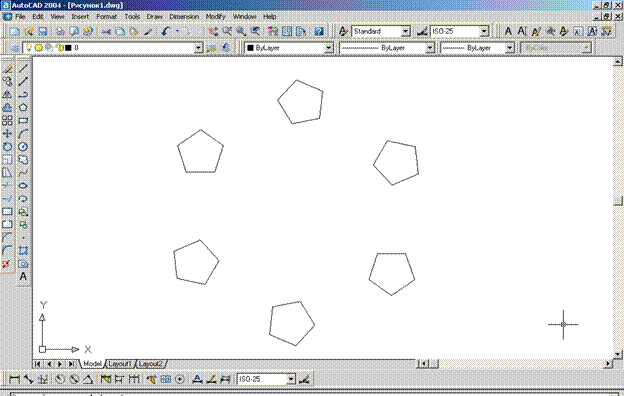Click vertical scrollbar up arrow

tap(618, 61)
